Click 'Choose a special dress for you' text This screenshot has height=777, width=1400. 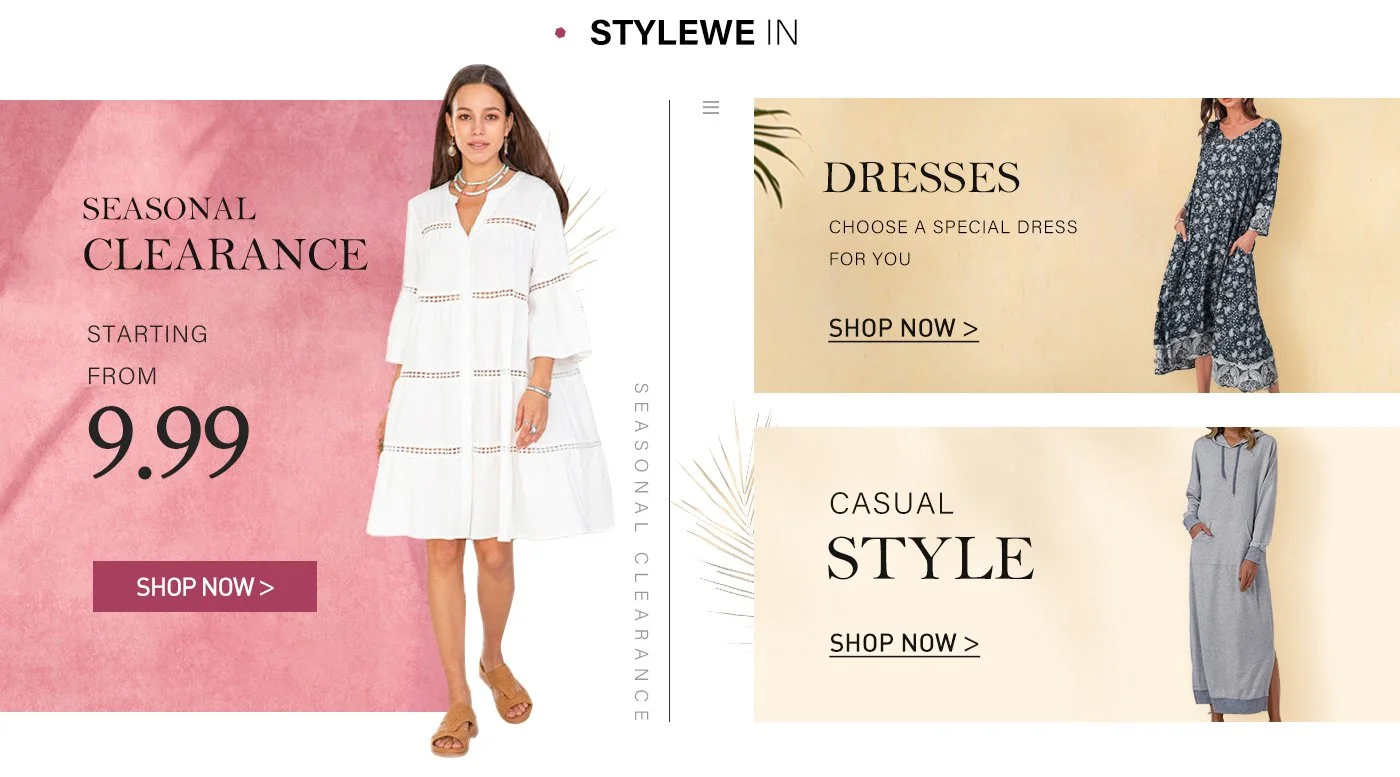(953, 243)
